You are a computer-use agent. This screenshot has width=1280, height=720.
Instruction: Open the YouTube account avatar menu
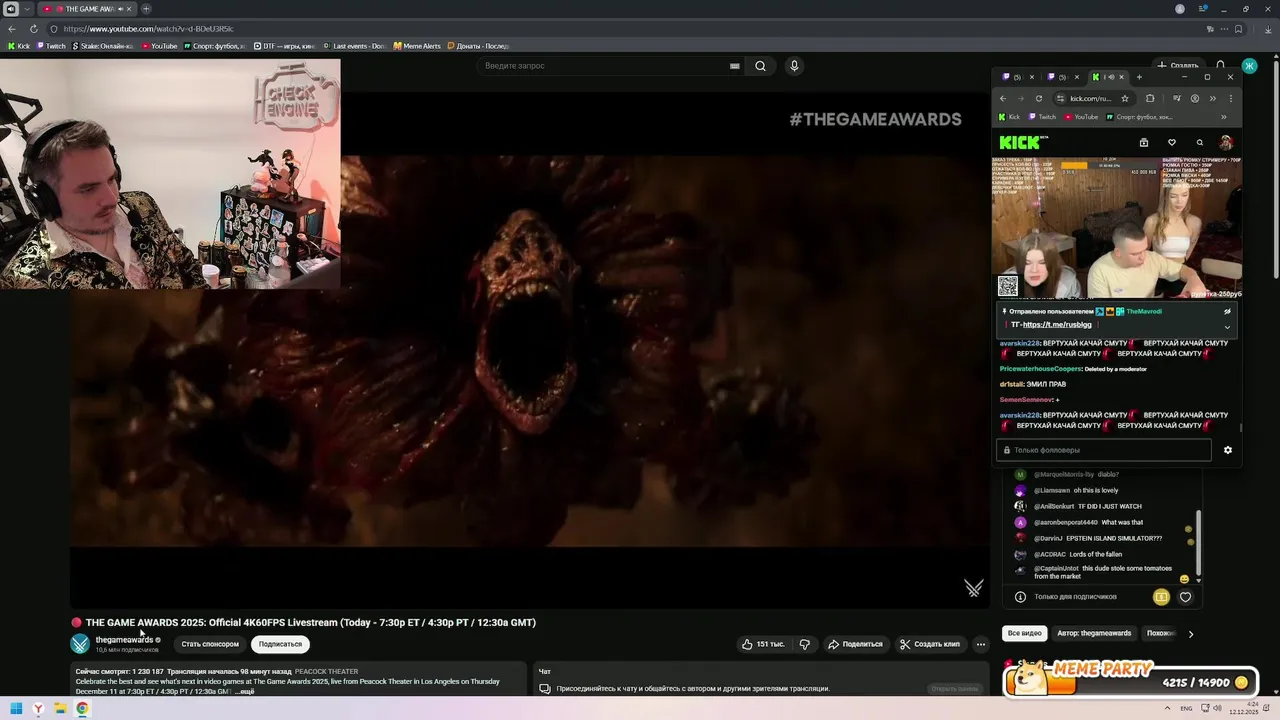pos(1249,66)
